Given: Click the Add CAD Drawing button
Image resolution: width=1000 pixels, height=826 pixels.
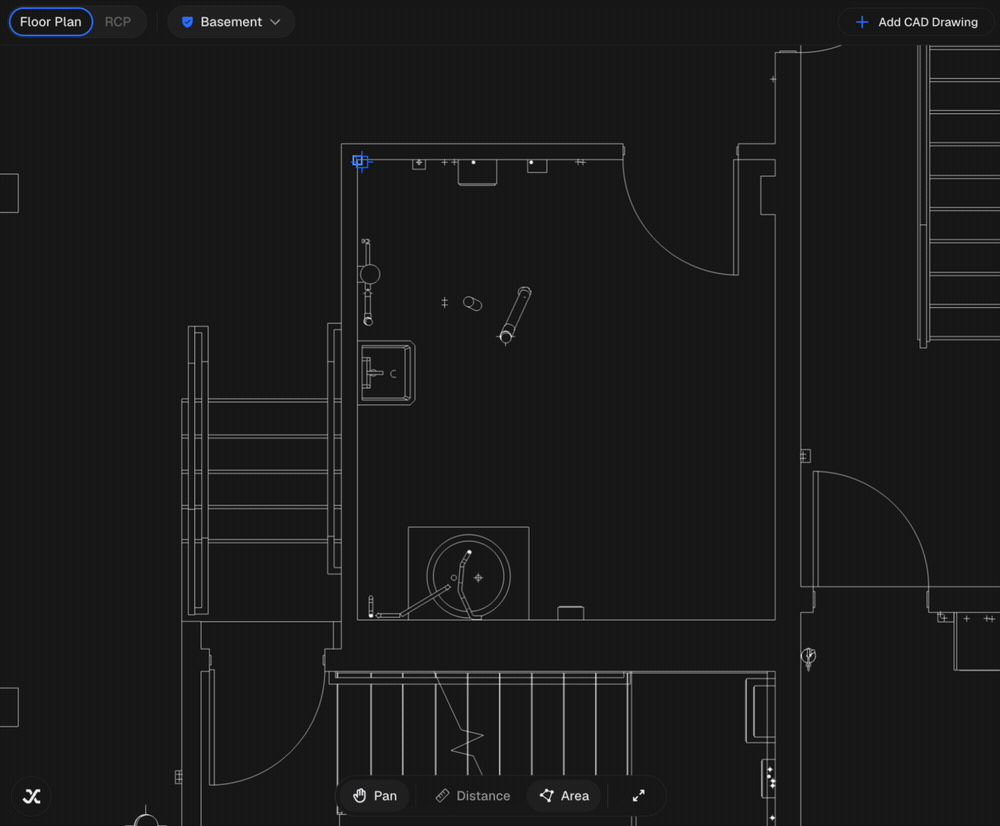Looking at the screenshot, I should tap(916, 22).
